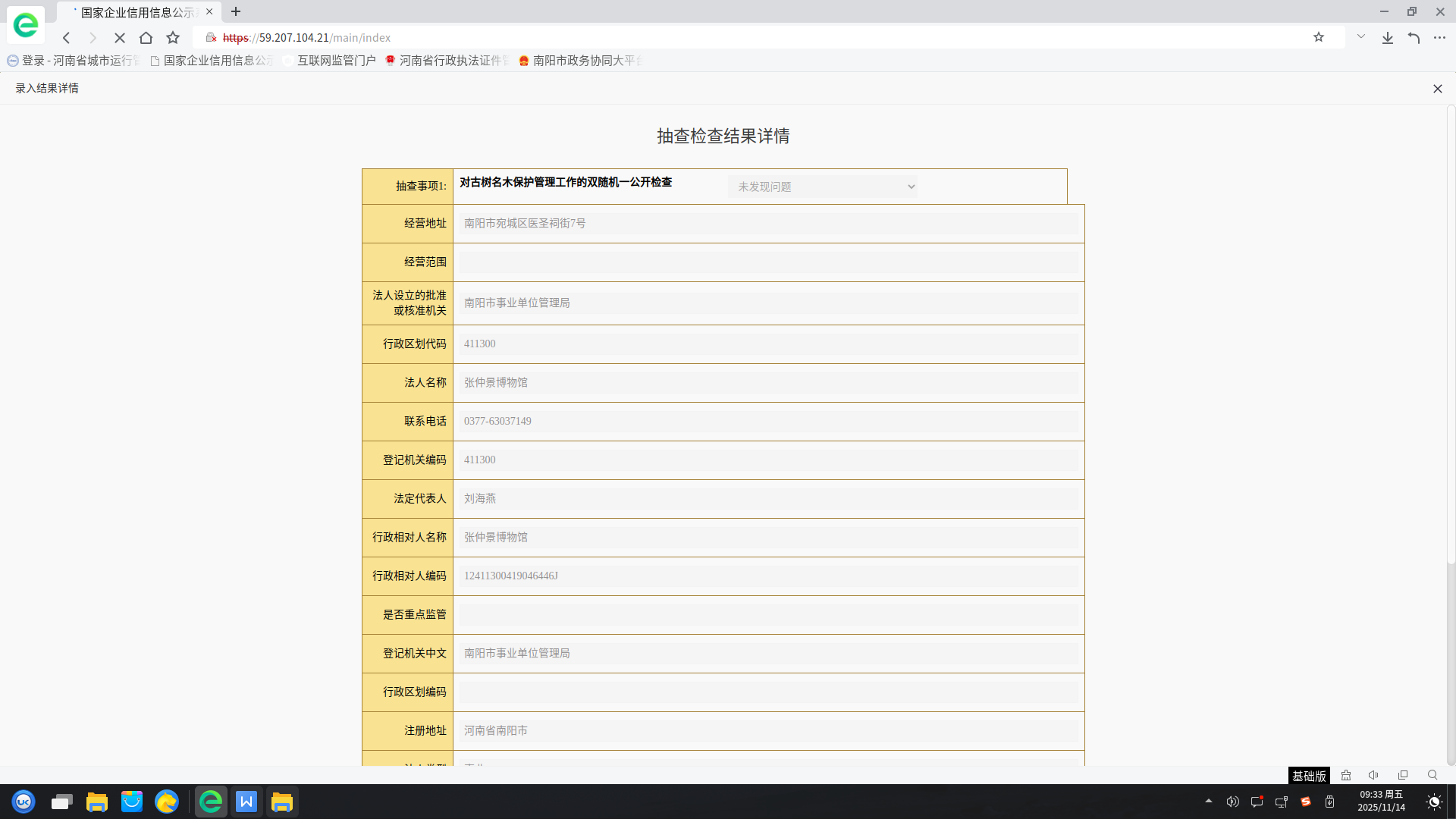Toggle the 基础版 mode button
1456x819 pixels.
pyautogui.click(x=1309, y=776)
